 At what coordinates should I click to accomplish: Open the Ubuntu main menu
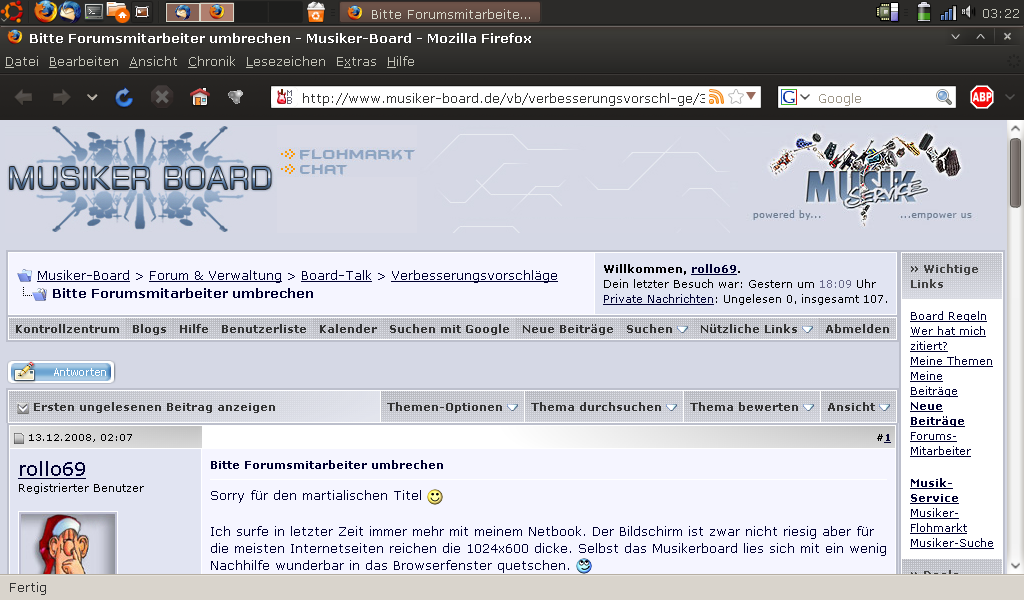pyautogui.click(x=12, y=12)
